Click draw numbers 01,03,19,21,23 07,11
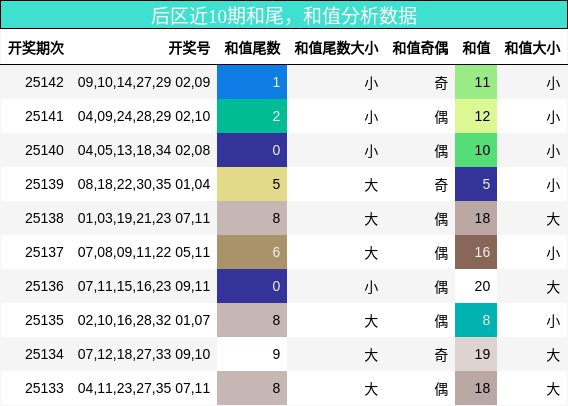The height and width of the screenshot is (406, 568). click(x=144, y=218)
